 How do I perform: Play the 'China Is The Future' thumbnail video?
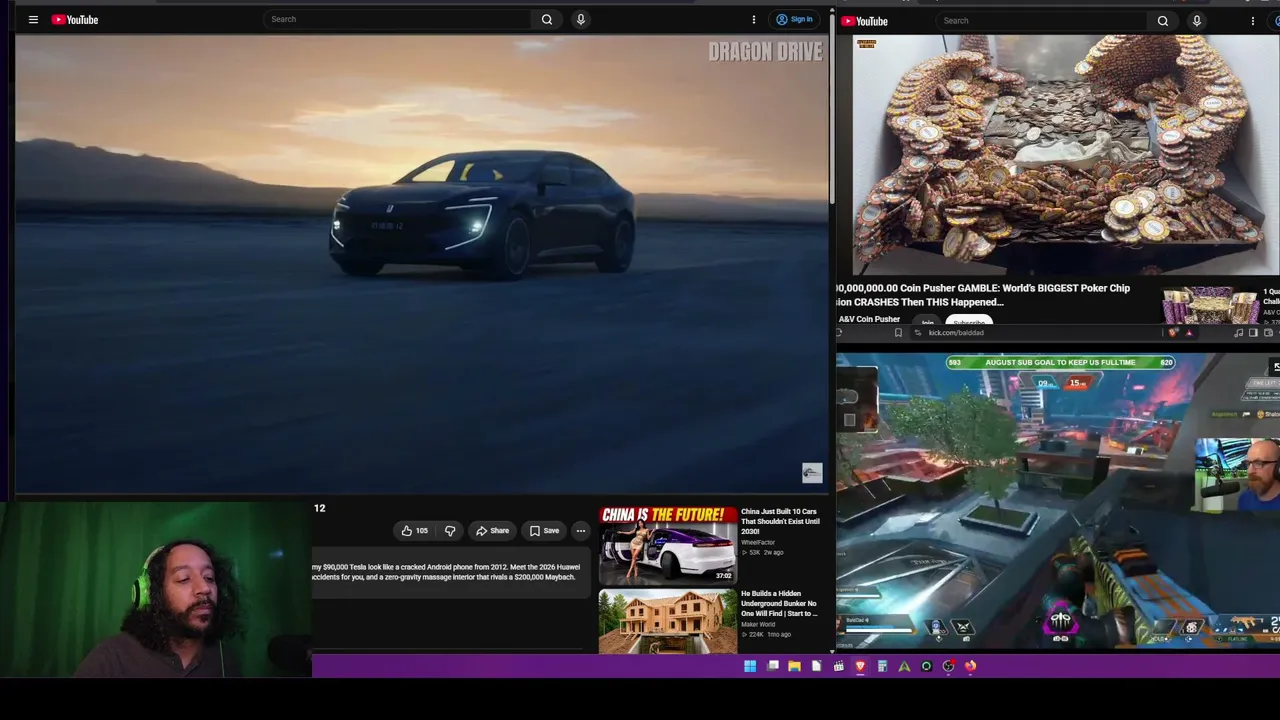pyautogui.click(x=667, y=544)
